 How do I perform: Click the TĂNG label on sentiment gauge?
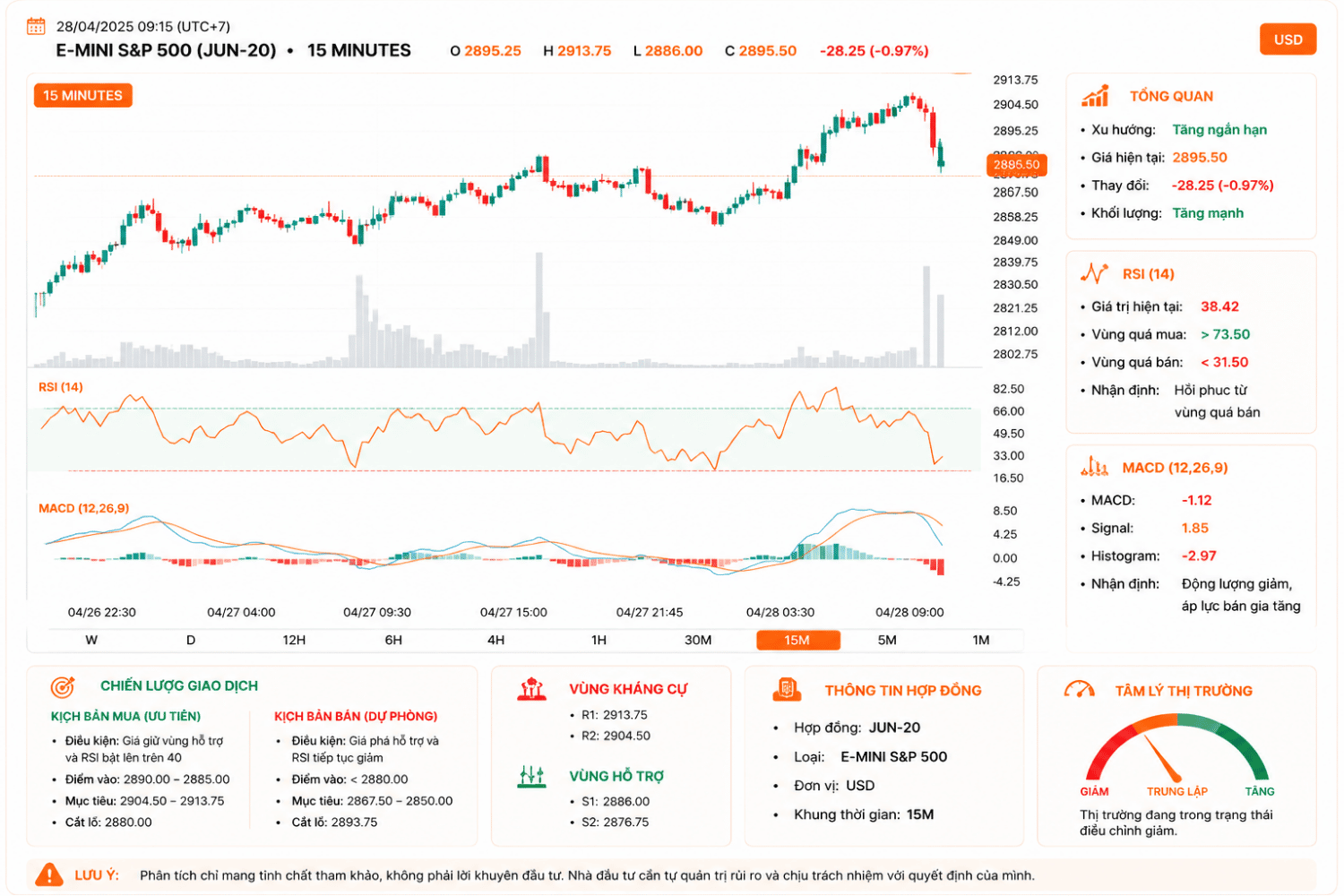(1259, 791)
